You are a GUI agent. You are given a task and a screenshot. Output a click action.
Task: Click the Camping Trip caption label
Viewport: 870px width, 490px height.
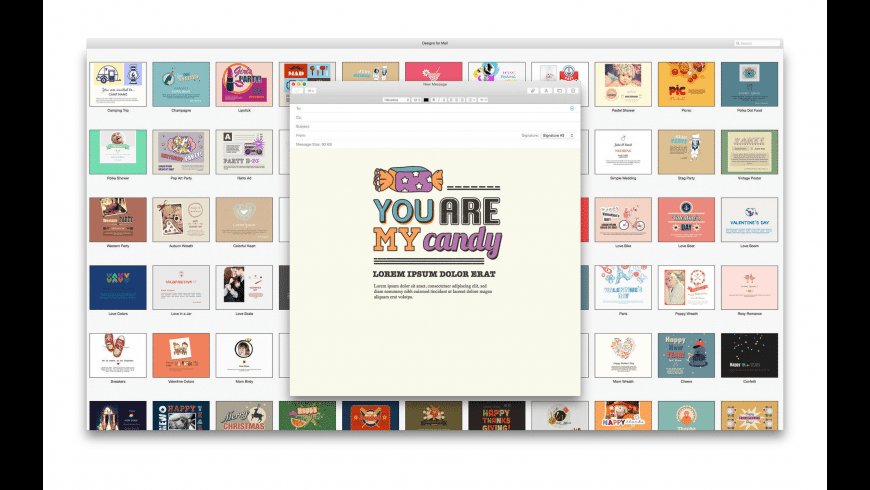click(x=118, y=110)
